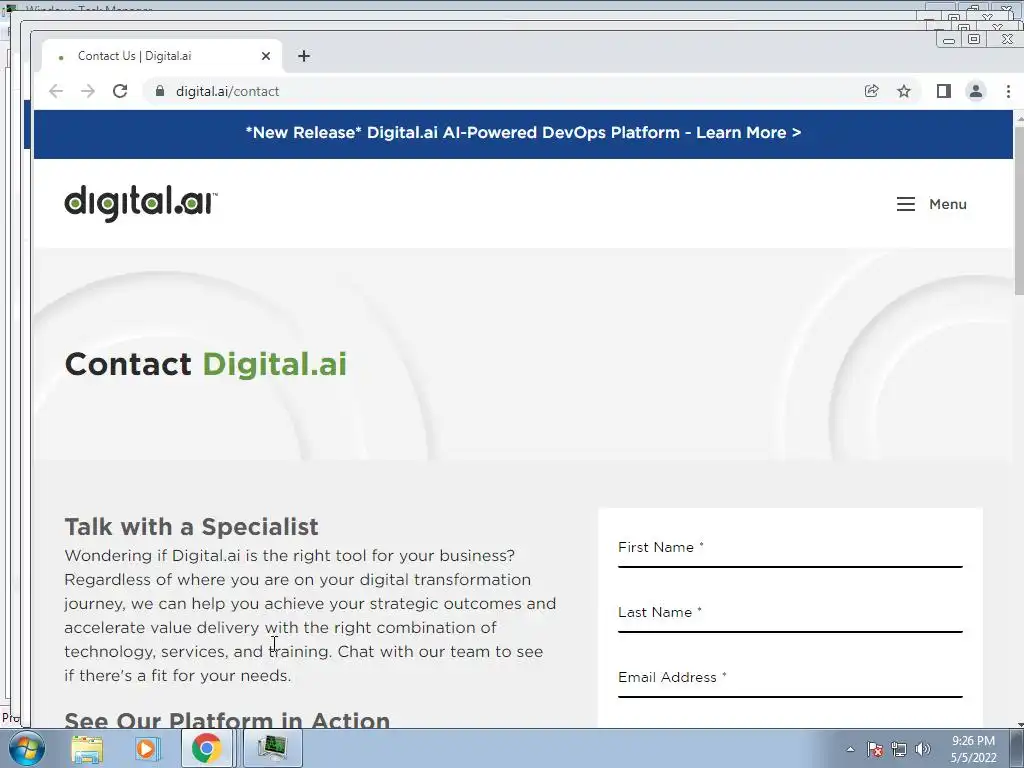The image size is (1024, 768).
Task: Open the volume speaker tray icon
Action: [923, 749]
